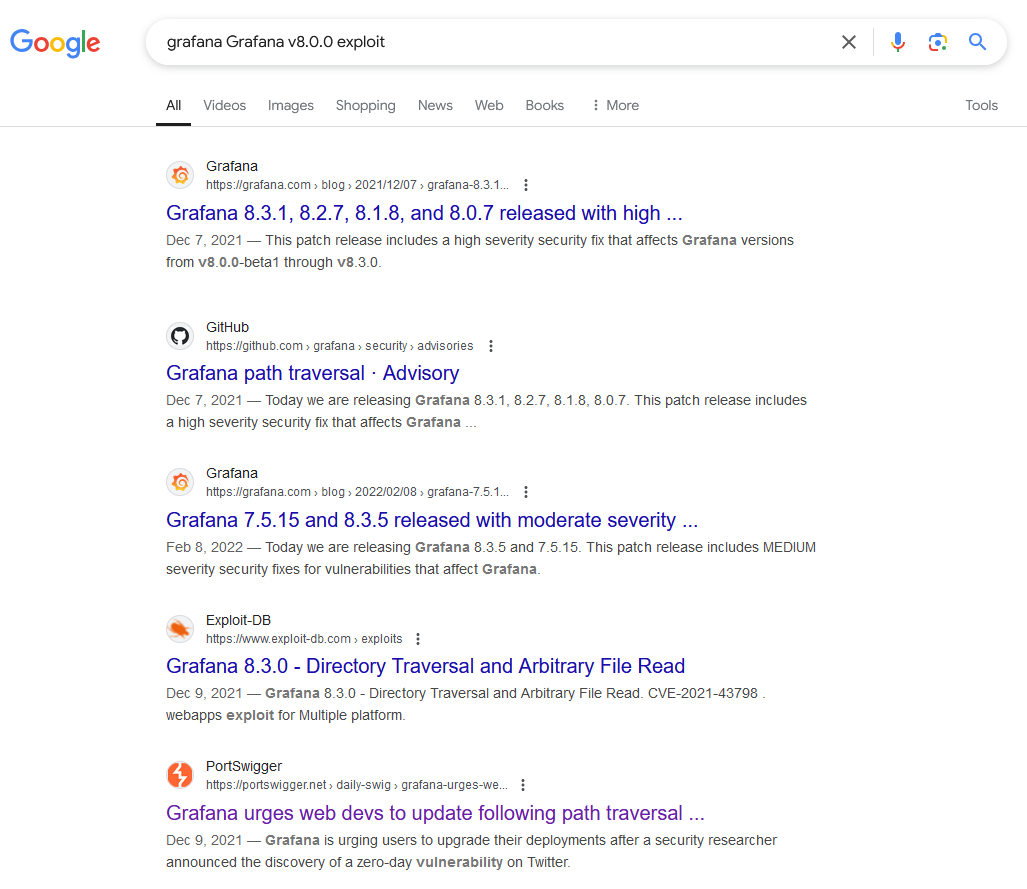Open 'Grafana 8.3.0 - Directory Traversal' Exploit-DB link
1027x889 pixels.
coord(426,666)
